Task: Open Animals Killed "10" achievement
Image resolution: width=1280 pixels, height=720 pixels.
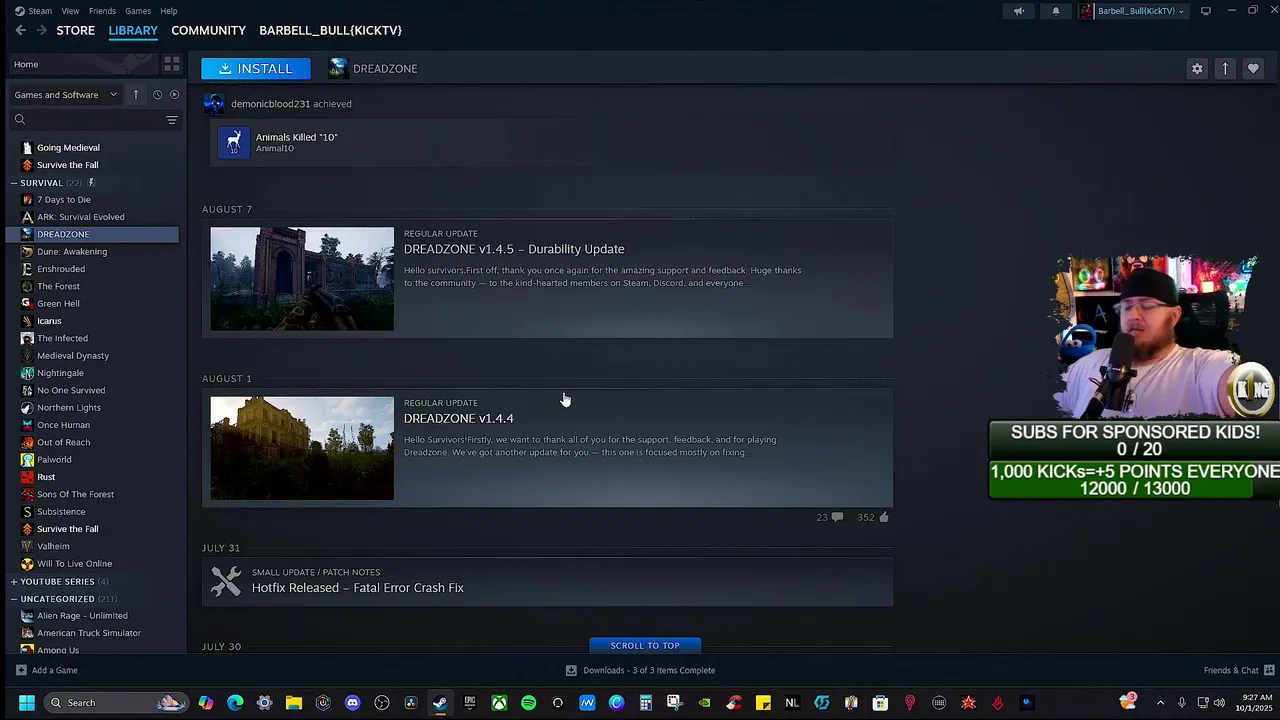Action: pos(296,137)
